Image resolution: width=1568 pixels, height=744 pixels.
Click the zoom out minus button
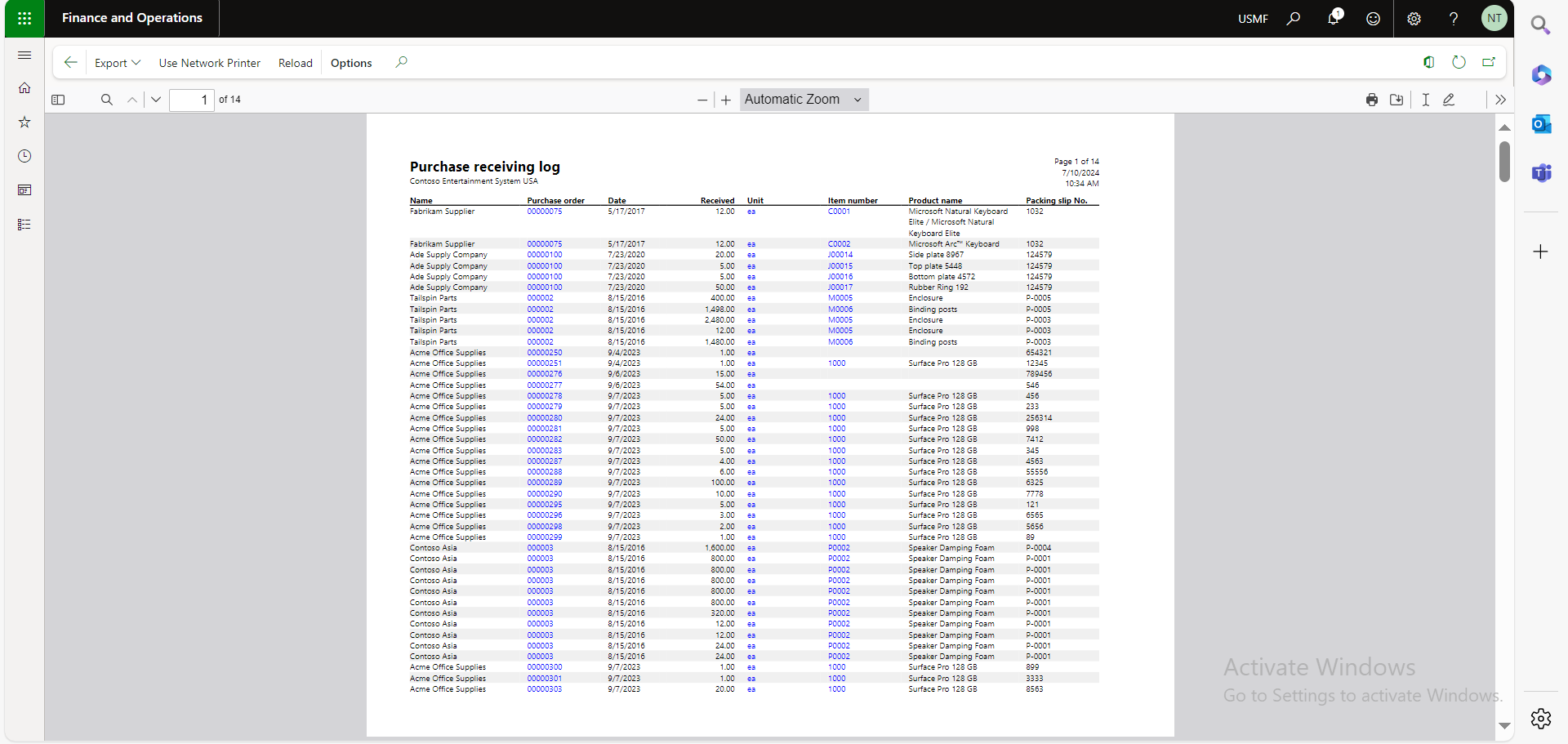click(x=702, y=100)
